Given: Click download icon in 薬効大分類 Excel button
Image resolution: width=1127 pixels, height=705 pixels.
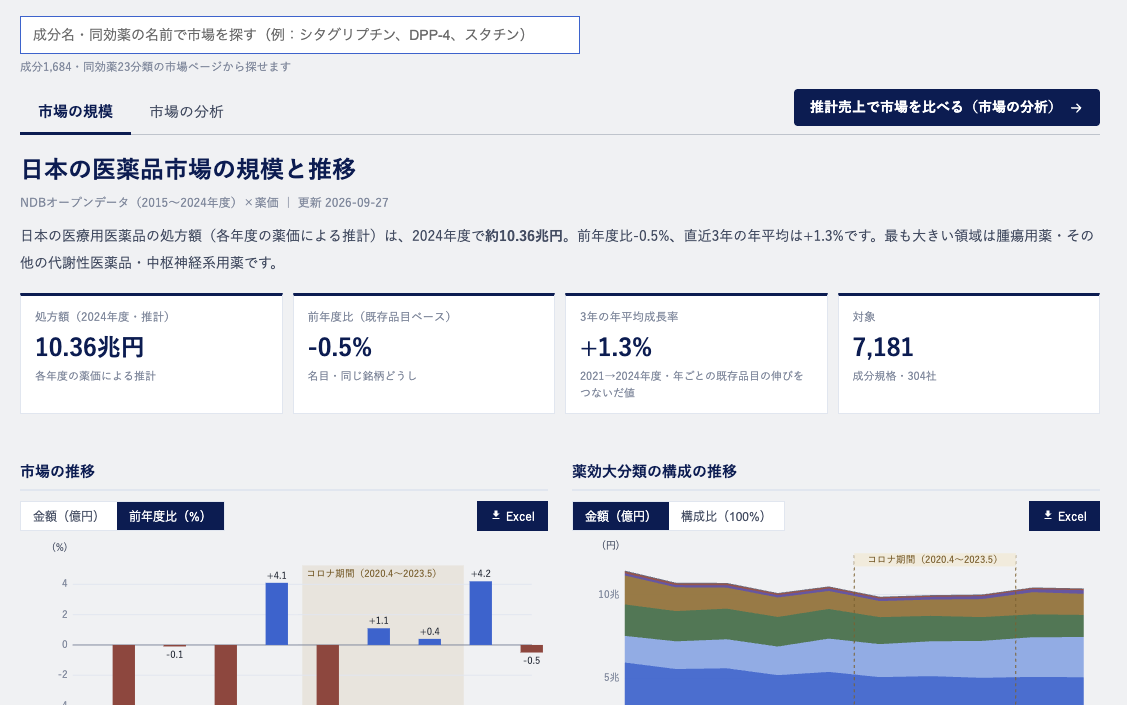Looking at the screenshot, I should tap(1048, 515).
